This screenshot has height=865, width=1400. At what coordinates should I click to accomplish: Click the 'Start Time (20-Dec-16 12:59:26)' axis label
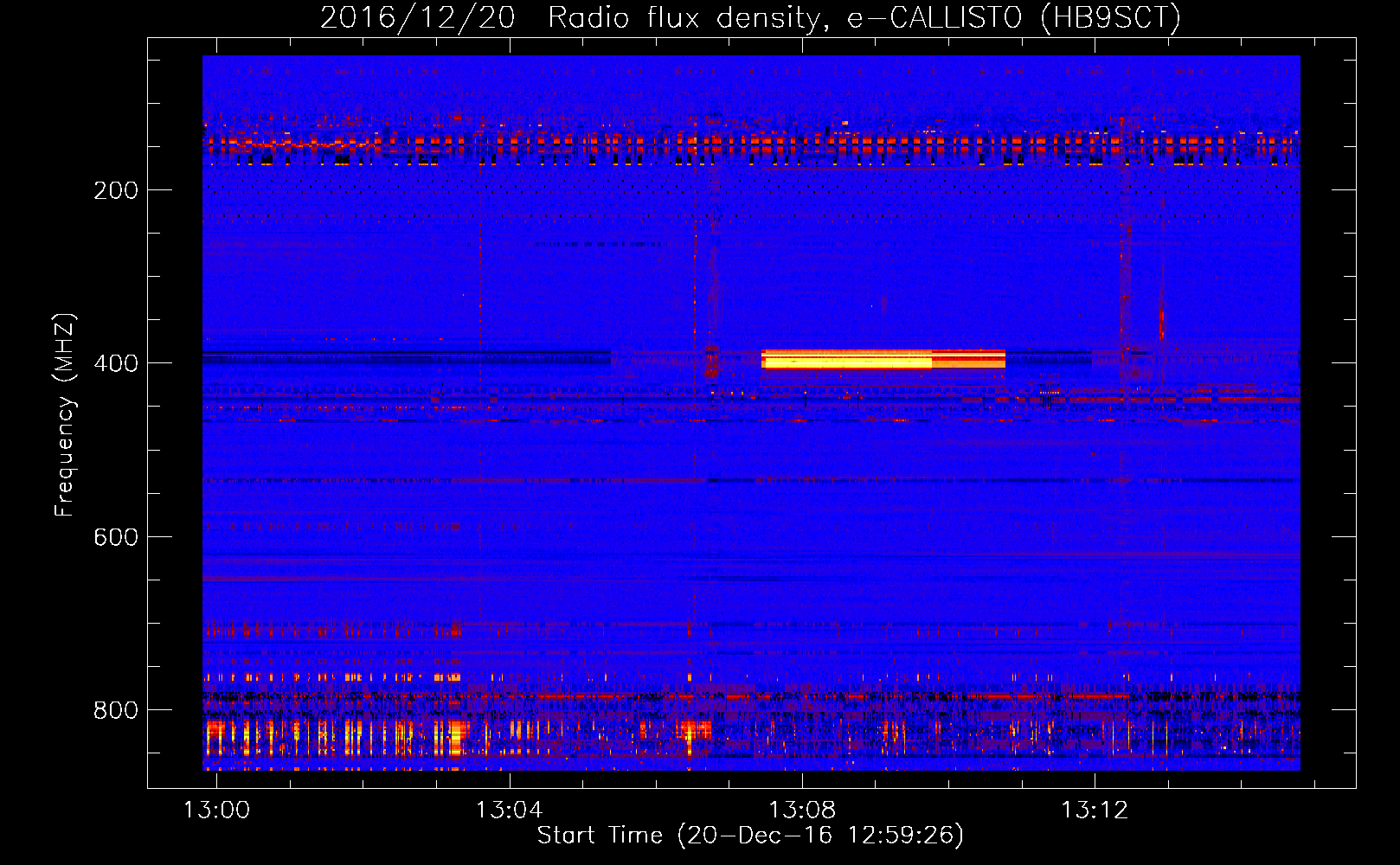pyautogui.click(x=750, y=836)
